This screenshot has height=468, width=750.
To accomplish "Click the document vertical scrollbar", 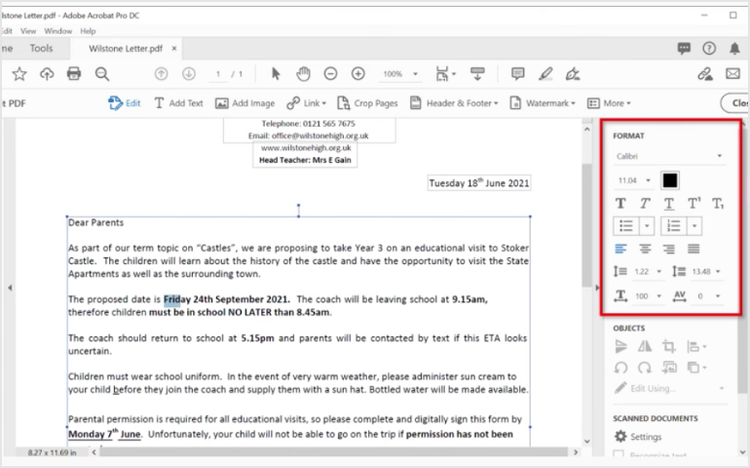I will [x=587, y=225].
